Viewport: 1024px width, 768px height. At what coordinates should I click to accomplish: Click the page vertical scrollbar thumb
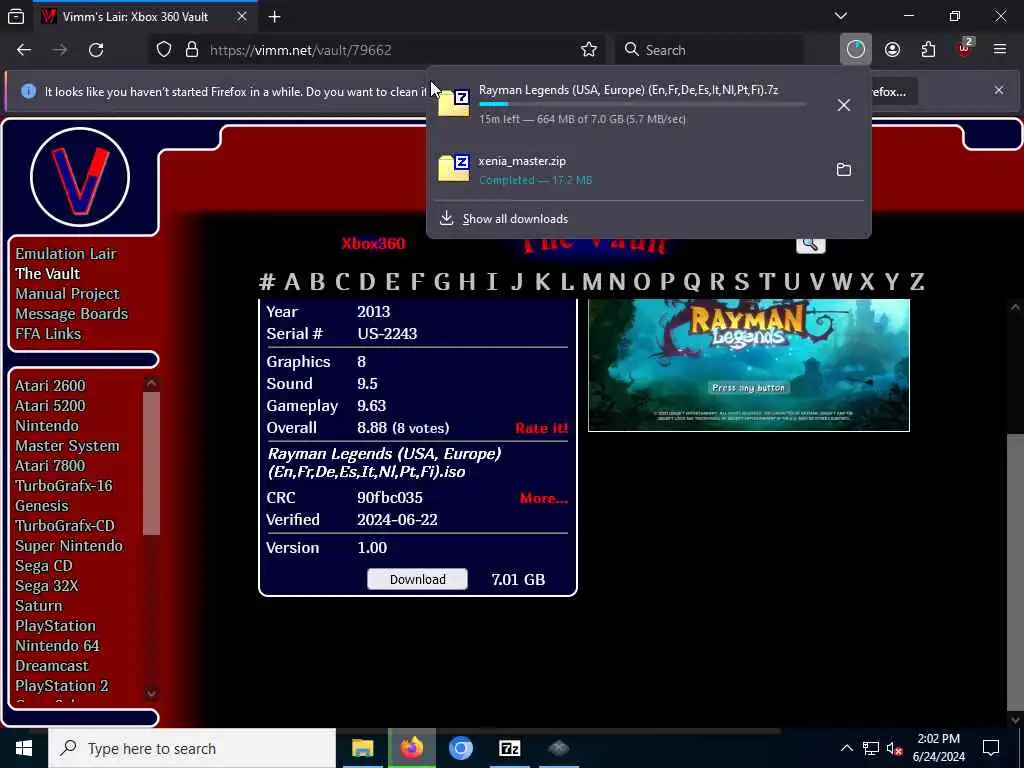pos(1015,573)
